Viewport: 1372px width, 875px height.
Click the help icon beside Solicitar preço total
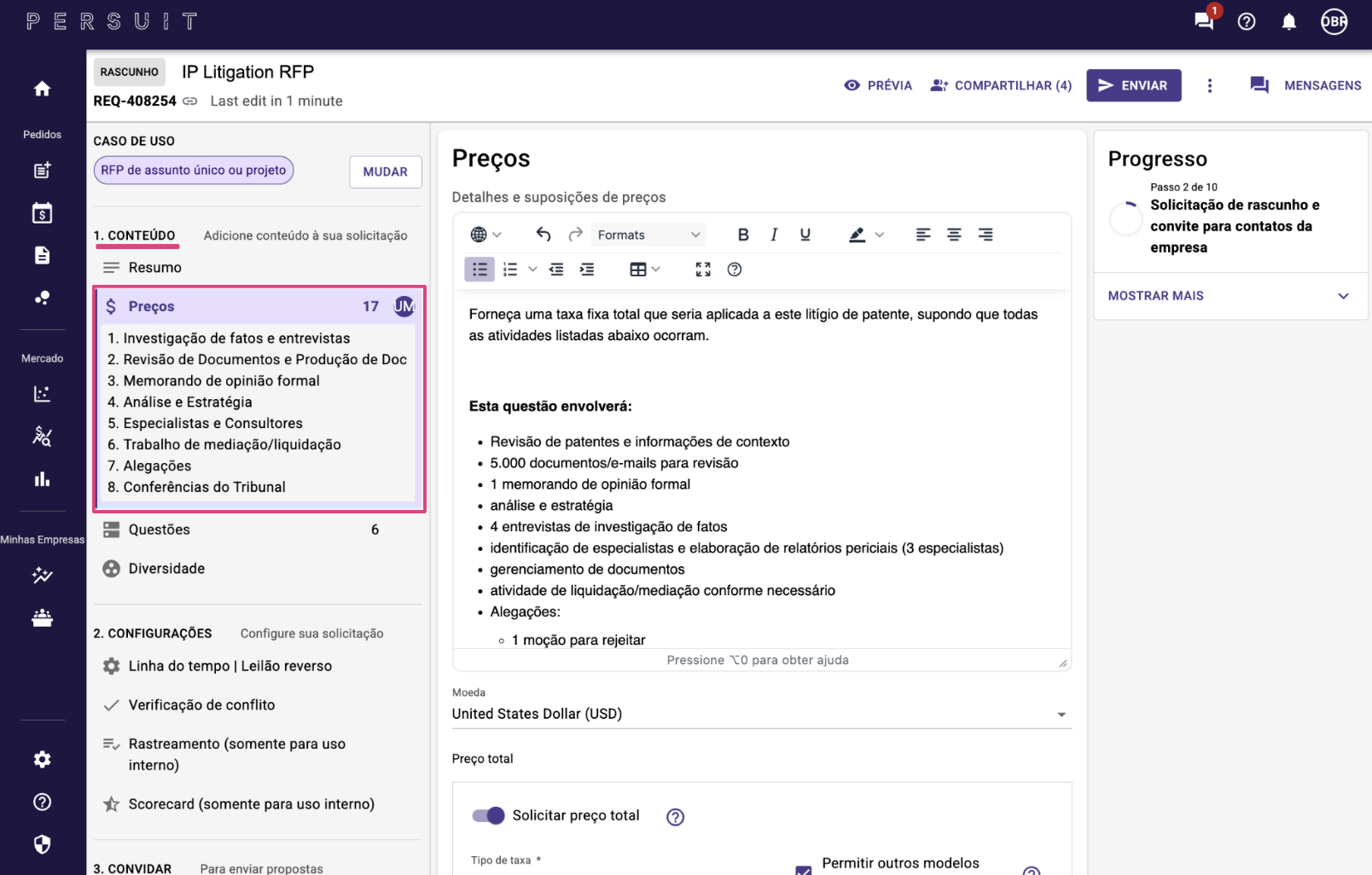coord(675,817)
